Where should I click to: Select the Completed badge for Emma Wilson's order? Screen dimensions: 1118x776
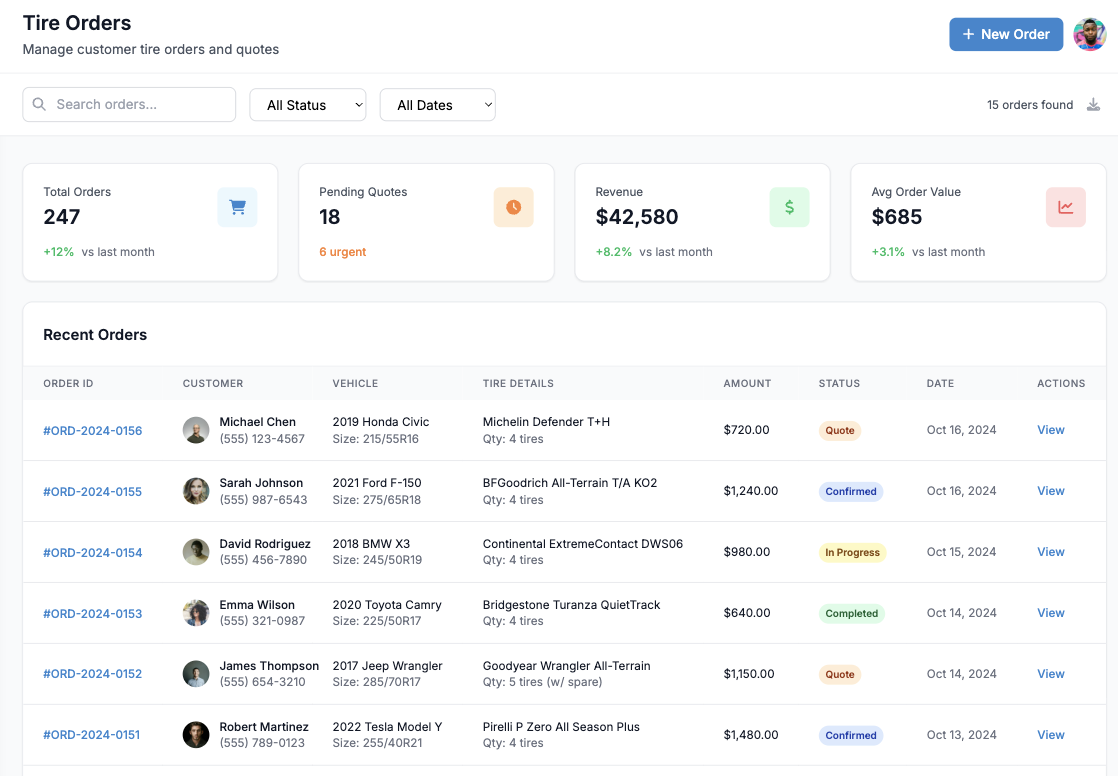pos(851,613)
